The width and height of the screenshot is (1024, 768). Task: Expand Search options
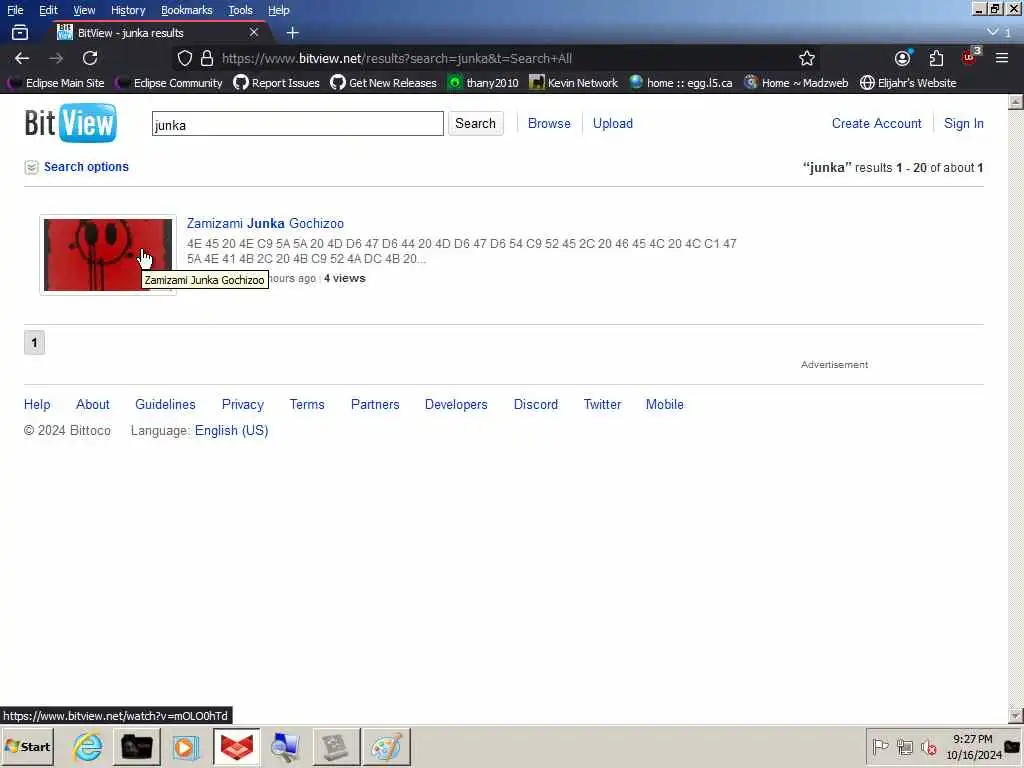pos(86,167)
